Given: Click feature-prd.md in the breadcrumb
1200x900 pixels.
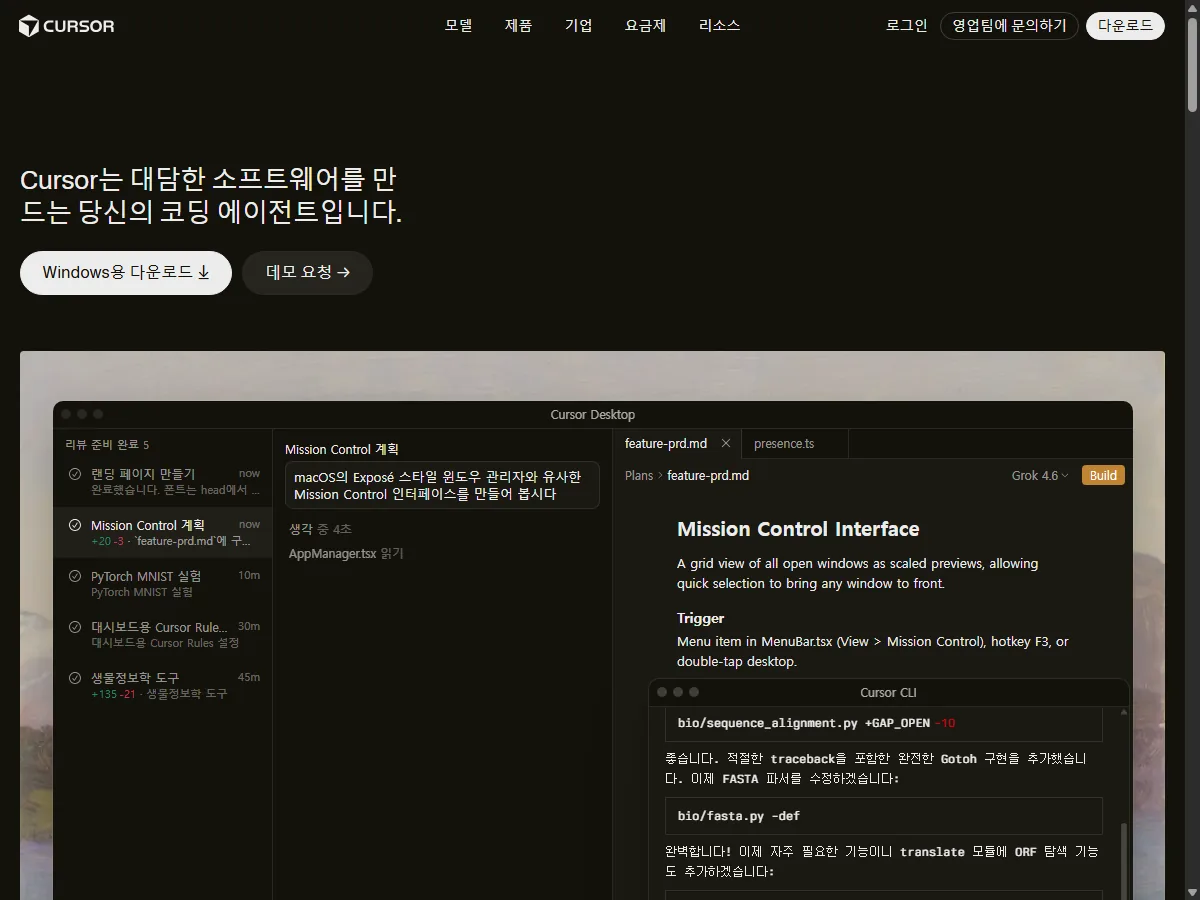Looking at the screenshot, I should click(x=708, y=475).
